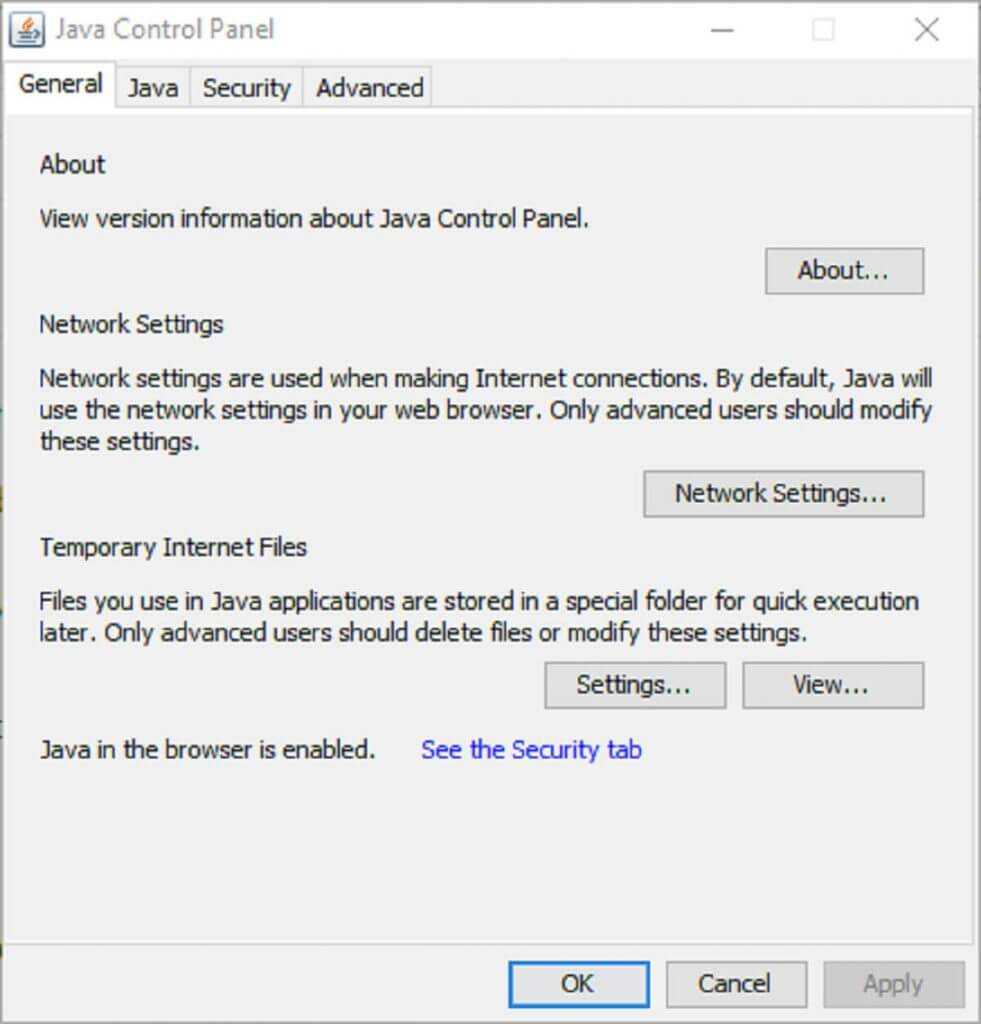
Task: Select the General tab
Action: [61, 84]
